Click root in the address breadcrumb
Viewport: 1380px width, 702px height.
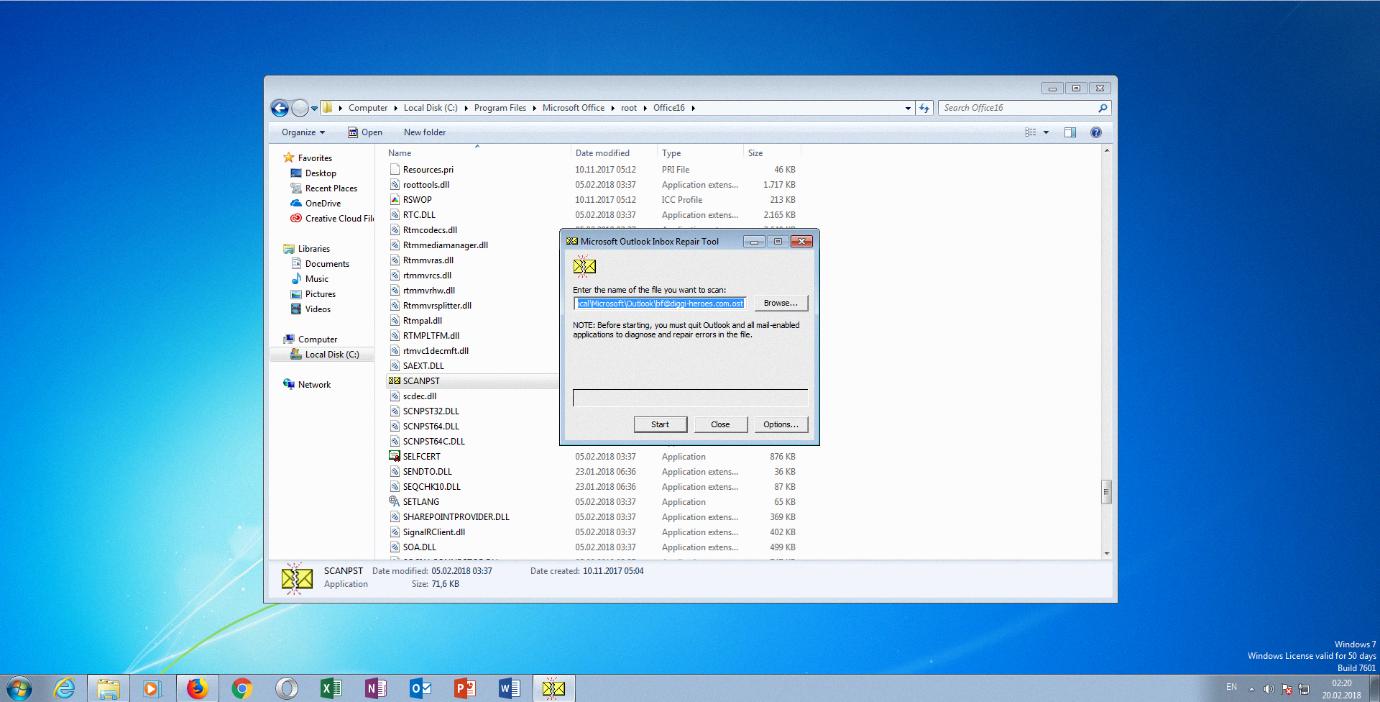[x=629, y=108]
